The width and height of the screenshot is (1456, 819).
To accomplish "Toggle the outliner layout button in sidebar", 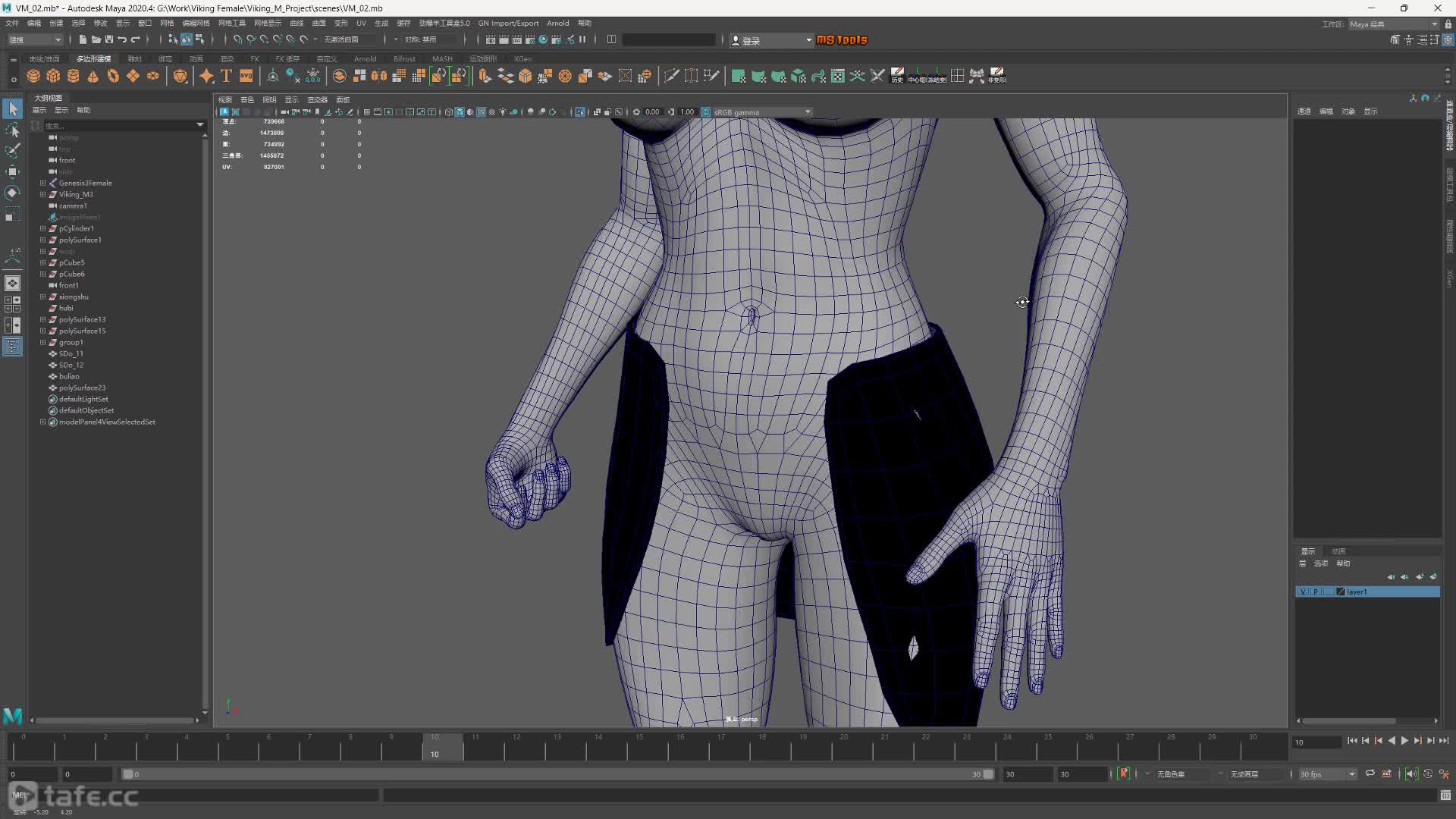I will [x=12, y=347].
